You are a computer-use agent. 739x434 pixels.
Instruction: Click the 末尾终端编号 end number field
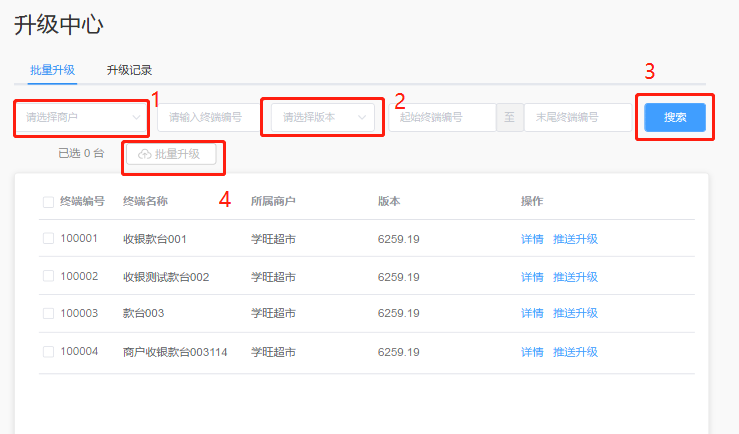(x=577, y=118)
